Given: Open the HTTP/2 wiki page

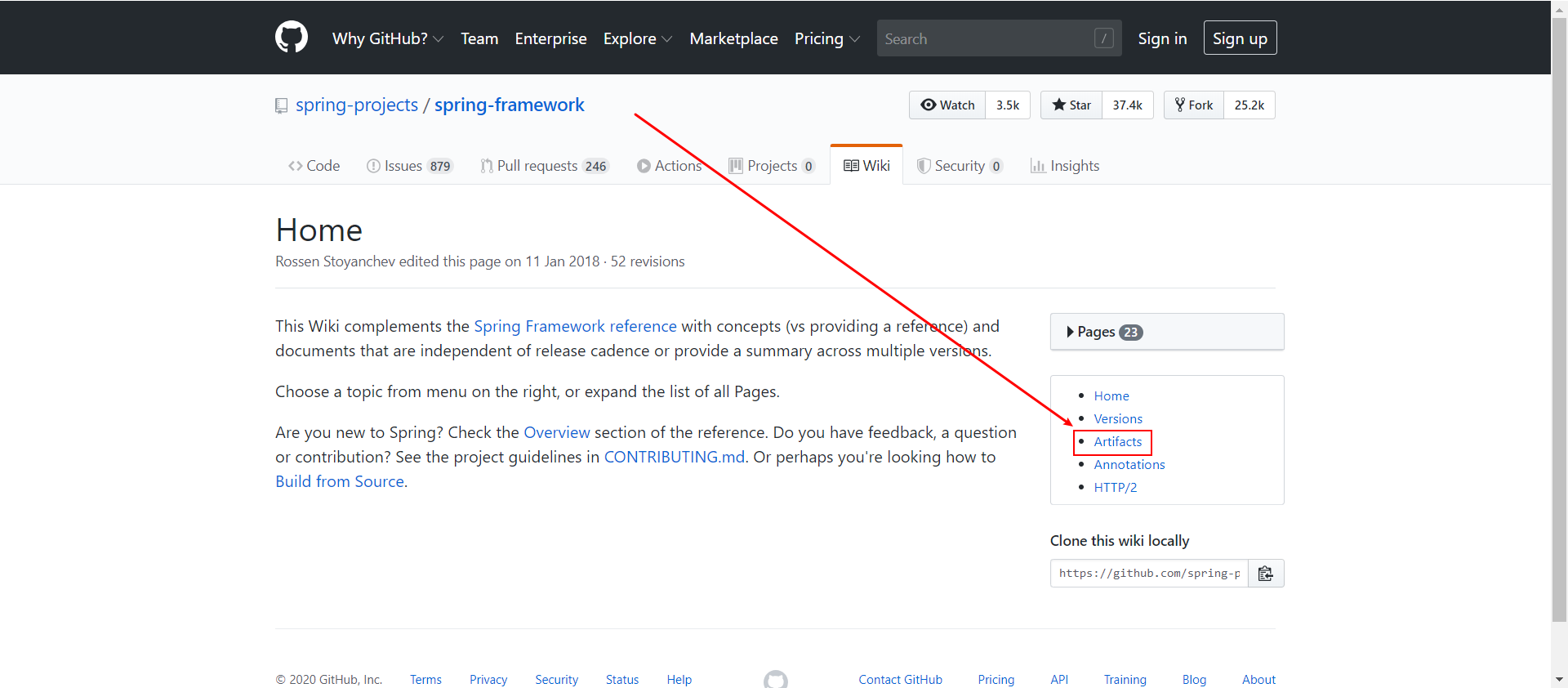Looking at the screenshot, I should click(1116, 487).
